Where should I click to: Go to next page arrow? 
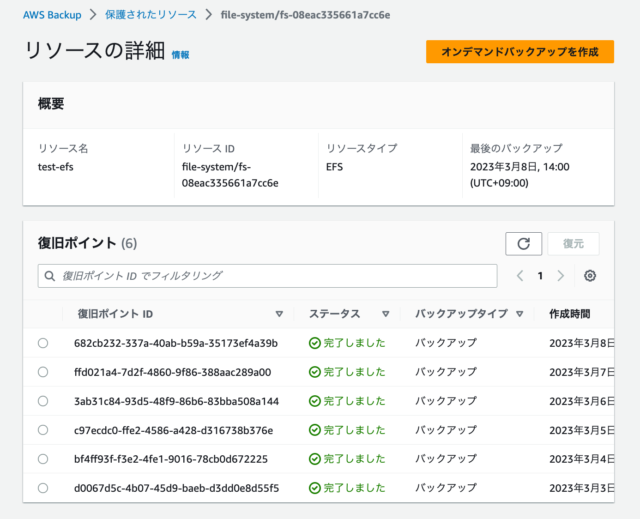point(561,276)
